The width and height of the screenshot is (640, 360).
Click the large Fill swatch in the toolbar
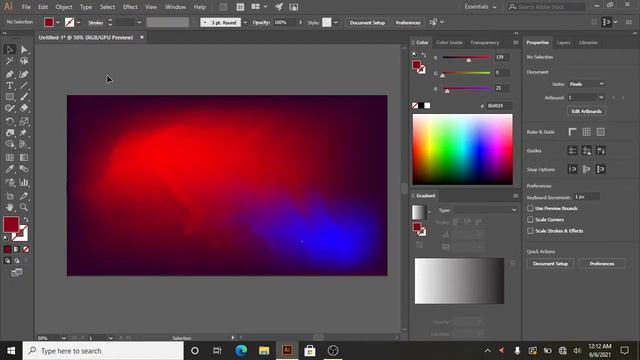11,224
